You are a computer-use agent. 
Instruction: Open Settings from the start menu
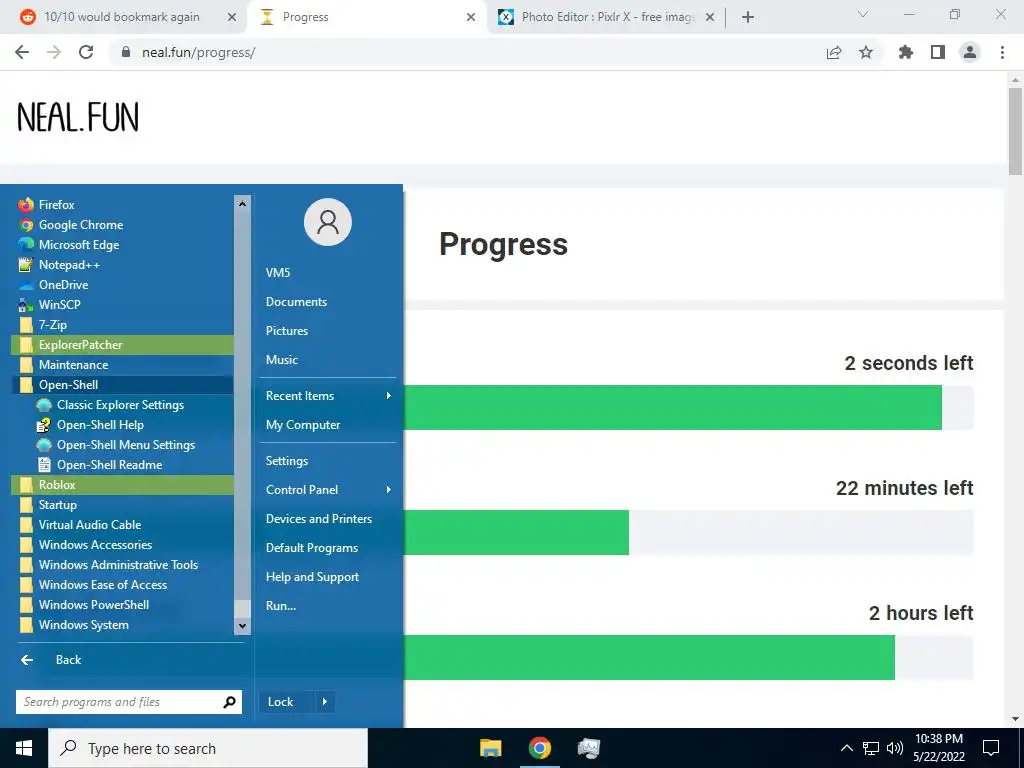click(x=328, y=461)
